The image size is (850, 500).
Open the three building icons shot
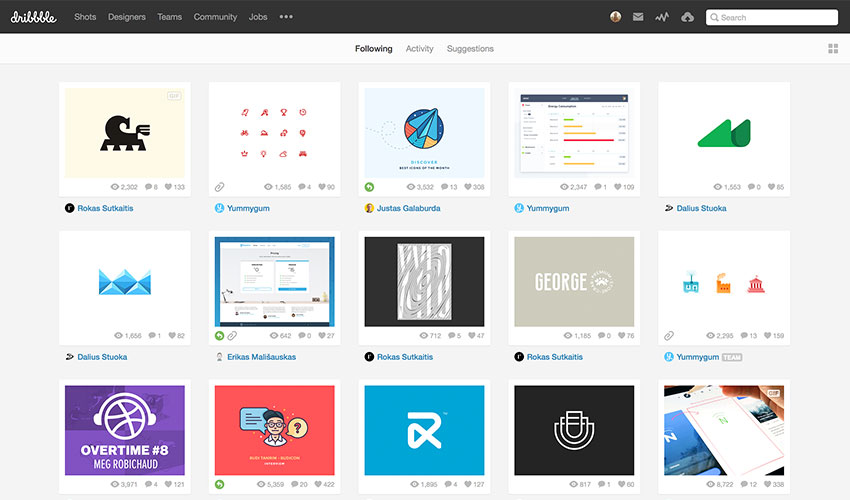[724, 281]
